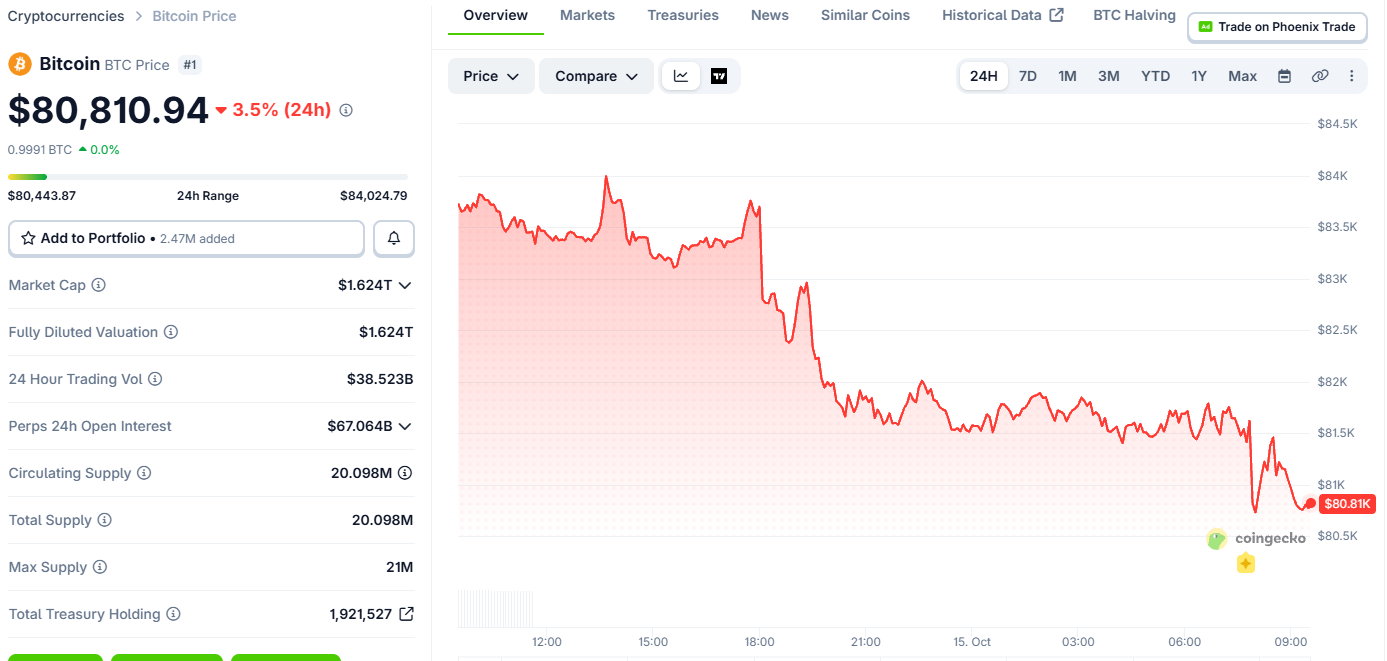Open info icon beside 24h change
The image size is (1387, 661).
[346, 110]
